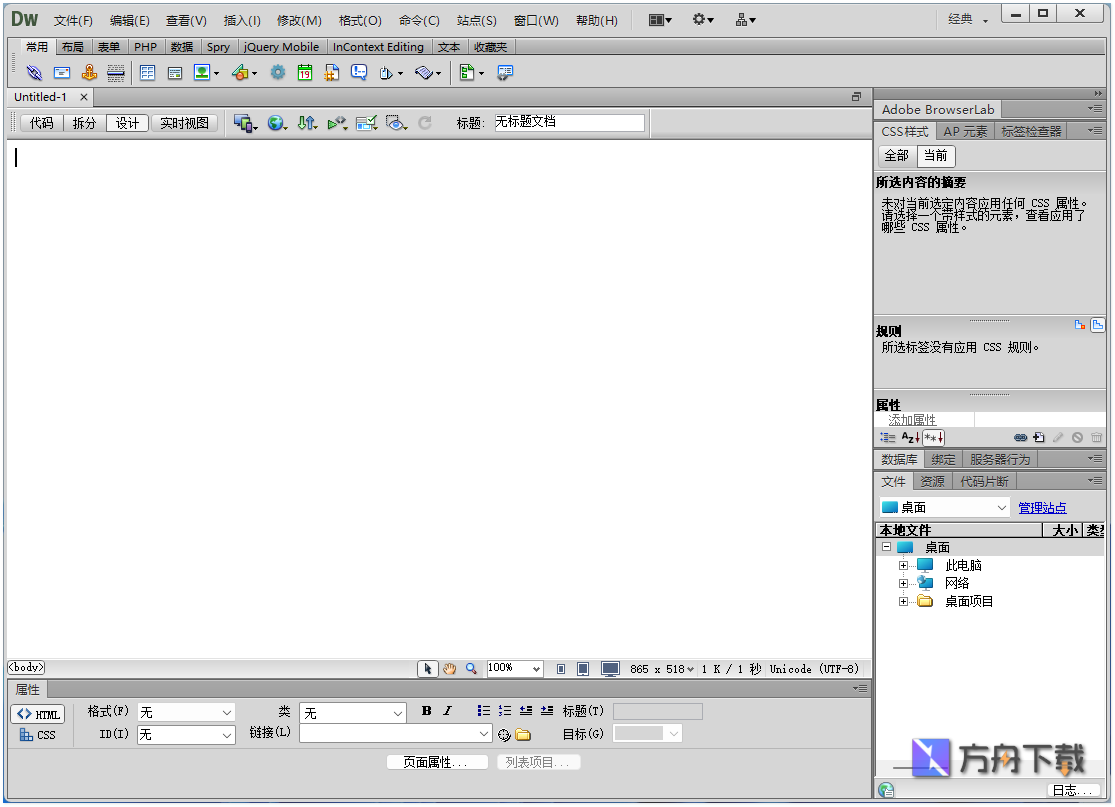Open the 类 class dropdown
Screen dimensions: 1115x807
pos(353,712)
